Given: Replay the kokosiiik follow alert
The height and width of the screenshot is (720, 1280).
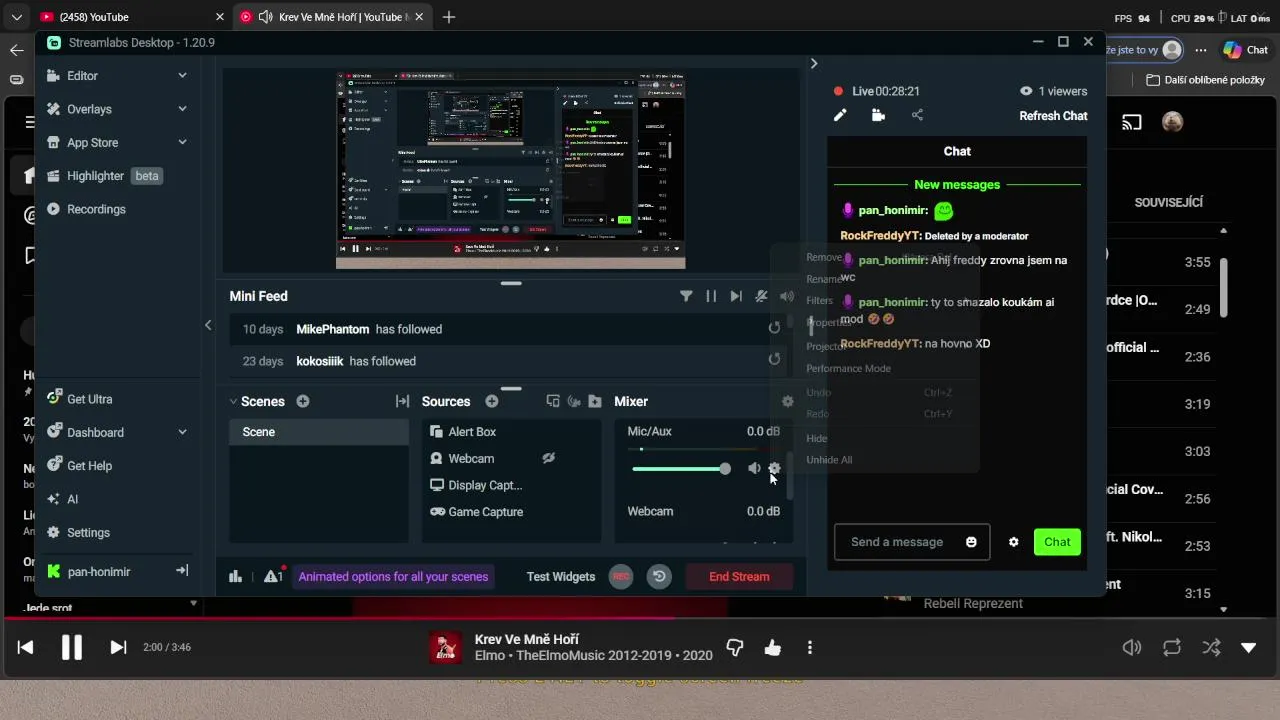Looking at the screenshot, I should pos(774,360).
